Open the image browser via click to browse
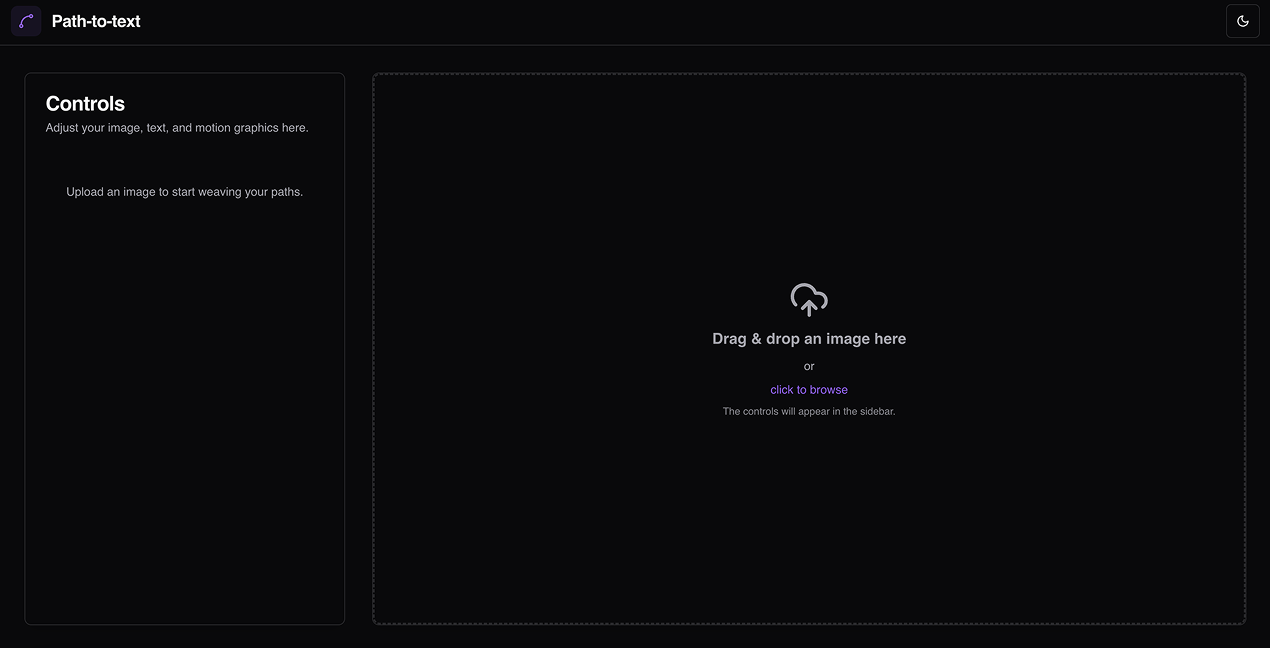 point(808,389)
